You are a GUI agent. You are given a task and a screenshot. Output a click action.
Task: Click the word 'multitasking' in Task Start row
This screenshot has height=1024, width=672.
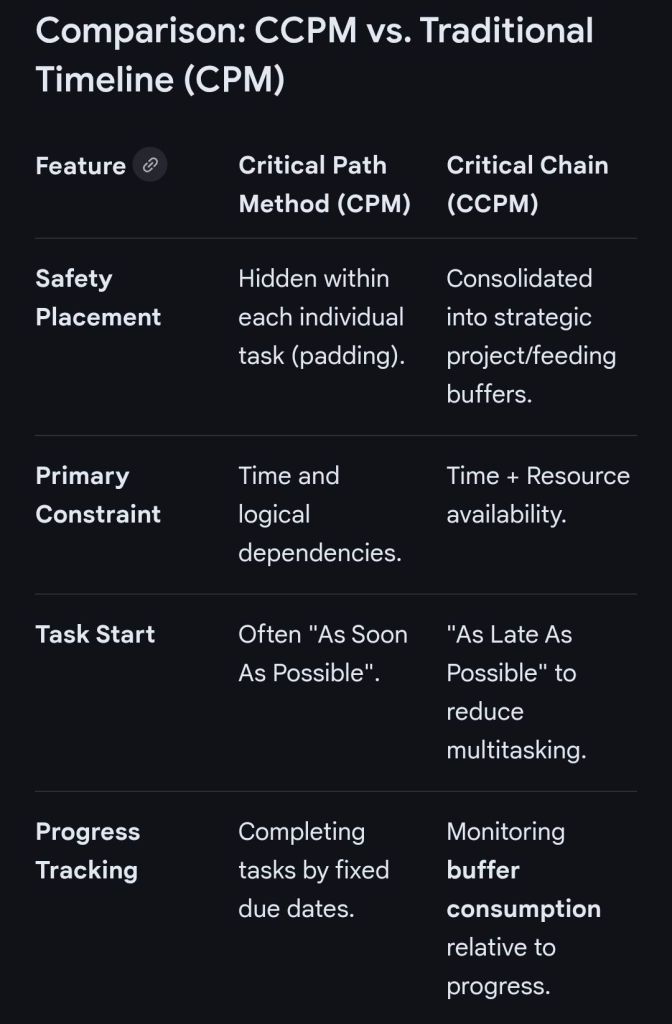pos(516,750)
